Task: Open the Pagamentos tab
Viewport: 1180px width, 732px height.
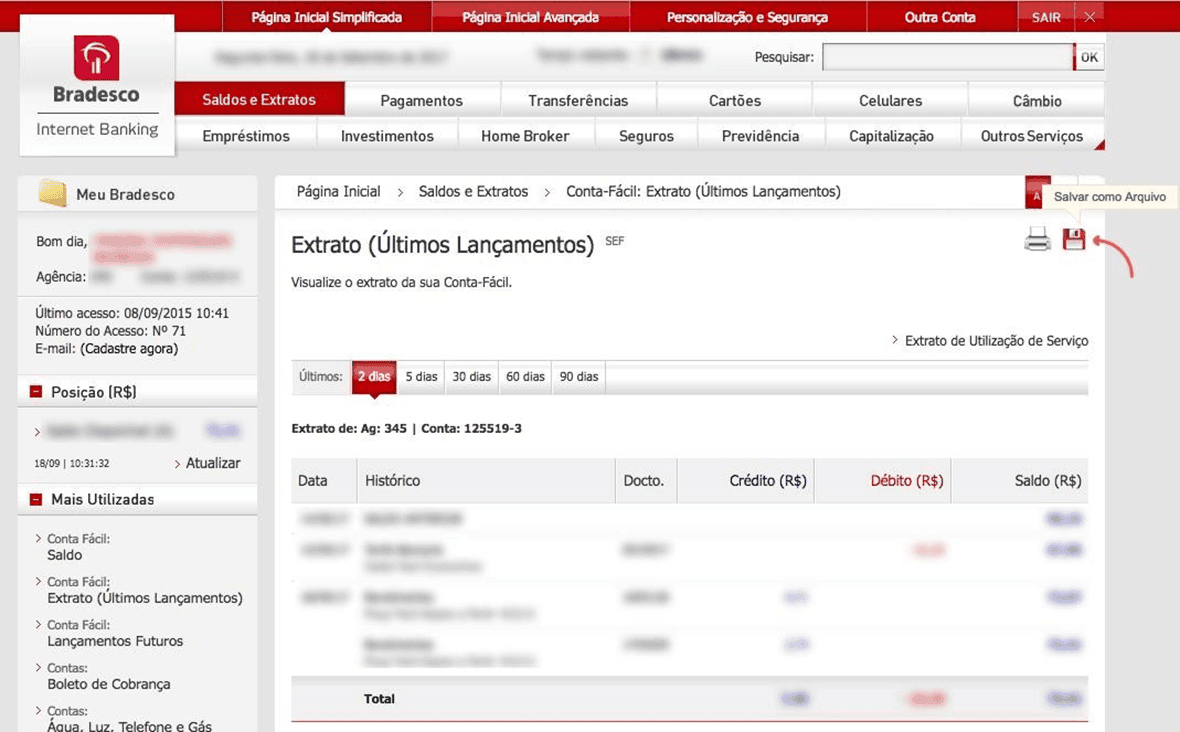Action: (423, 100)
